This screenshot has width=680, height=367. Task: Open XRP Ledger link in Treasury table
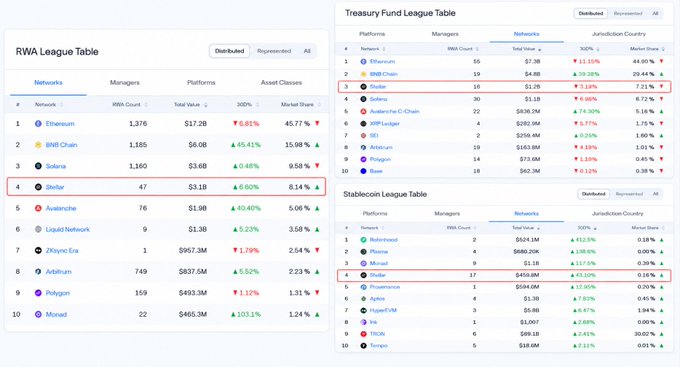click(385, 124)
